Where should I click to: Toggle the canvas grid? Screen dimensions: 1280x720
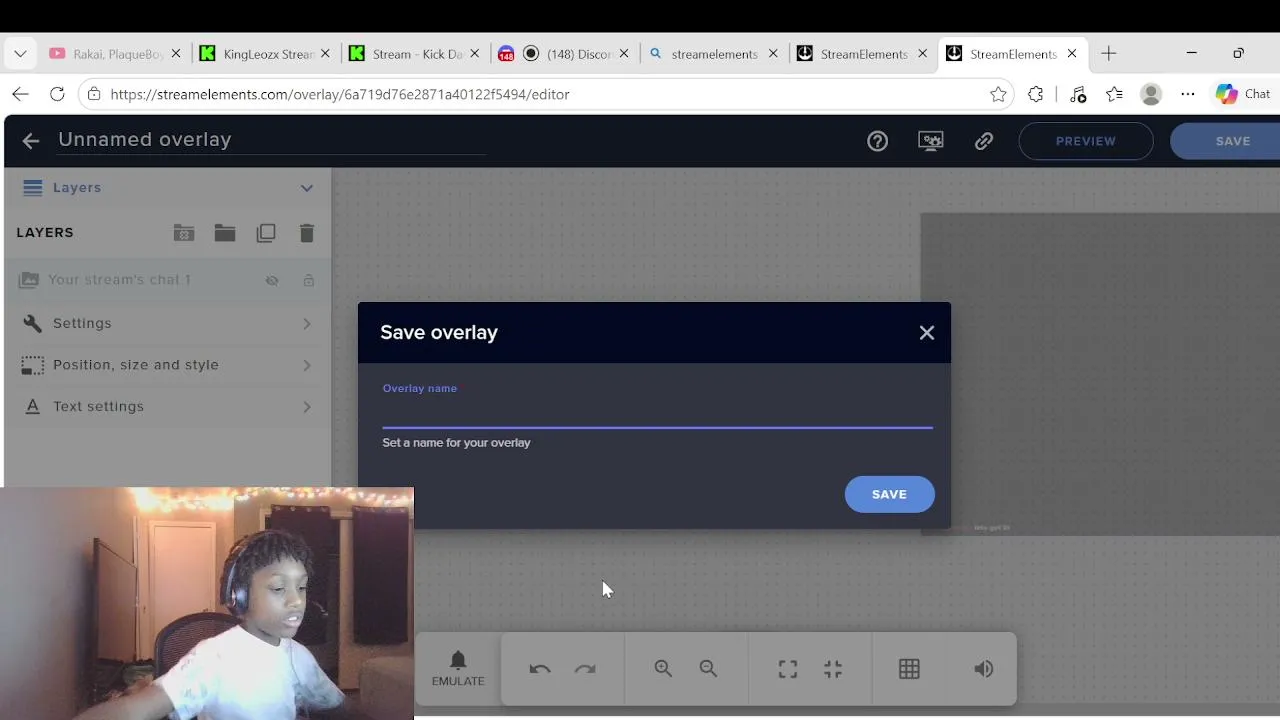[909, 669]
